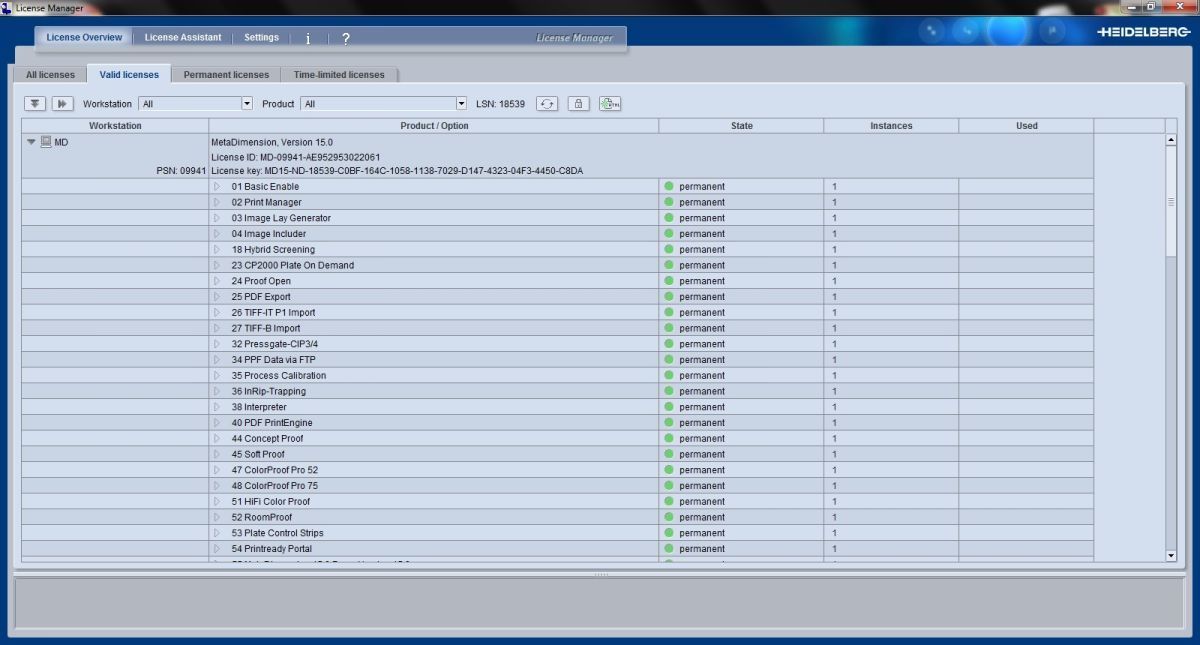
Task: Open the Product filter dropdown
Action: click(x=461, y=103)
